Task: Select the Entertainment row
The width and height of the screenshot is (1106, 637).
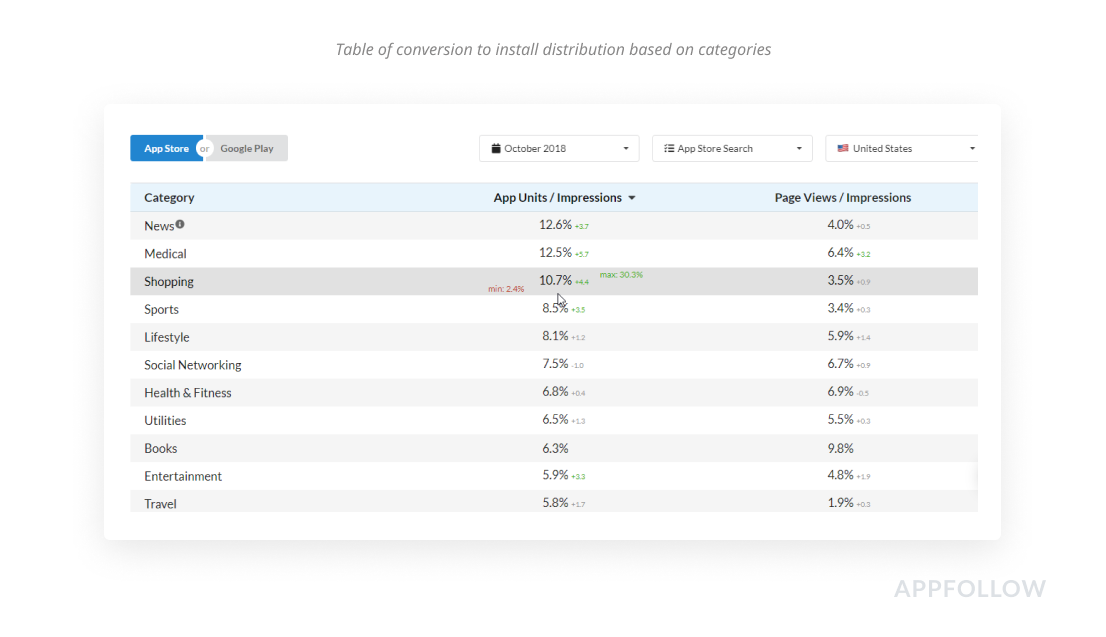Action: [183, 477]
